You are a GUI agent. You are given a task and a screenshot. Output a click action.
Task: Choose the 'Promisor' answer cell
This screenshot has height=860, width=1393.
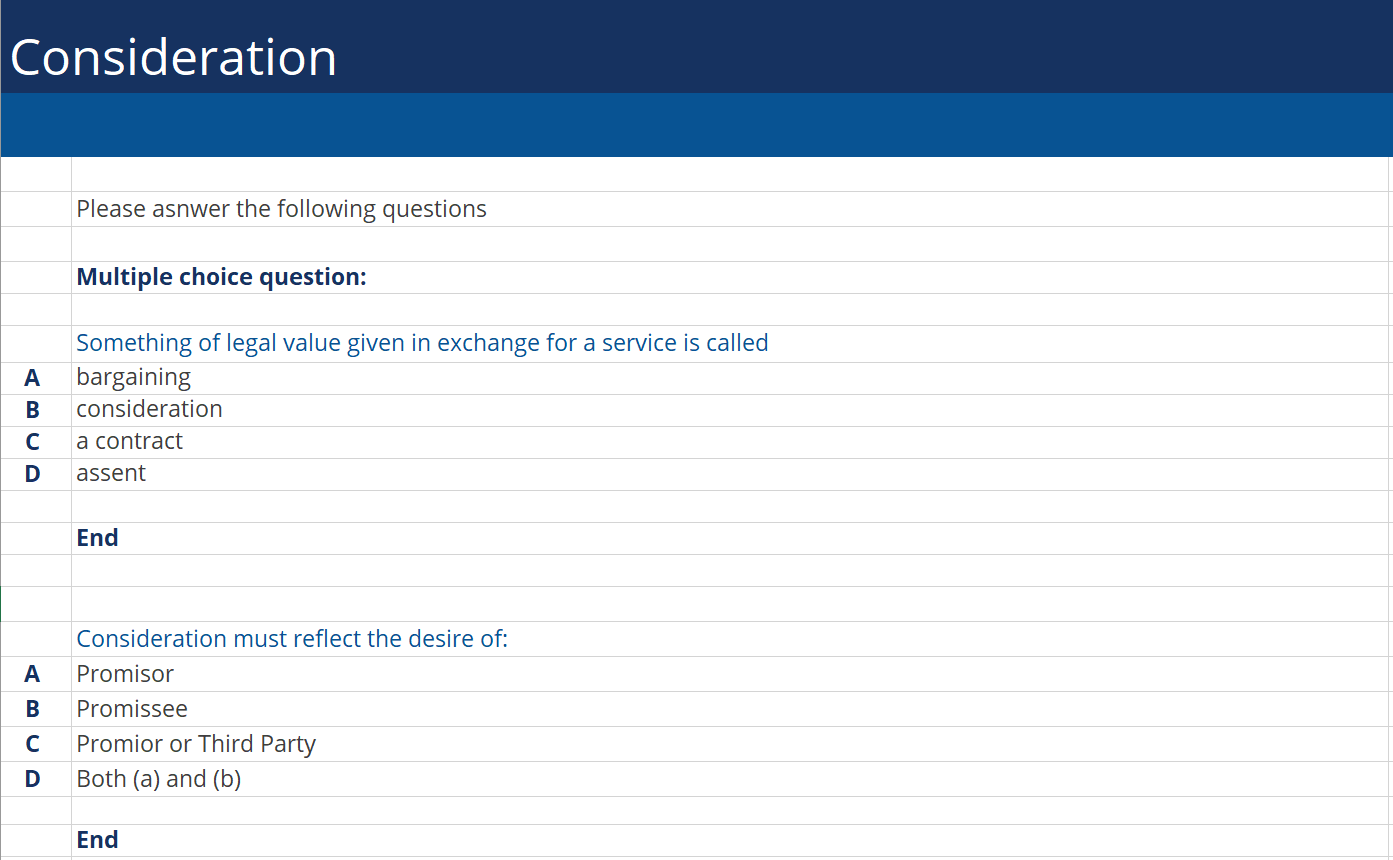(125, 674)
